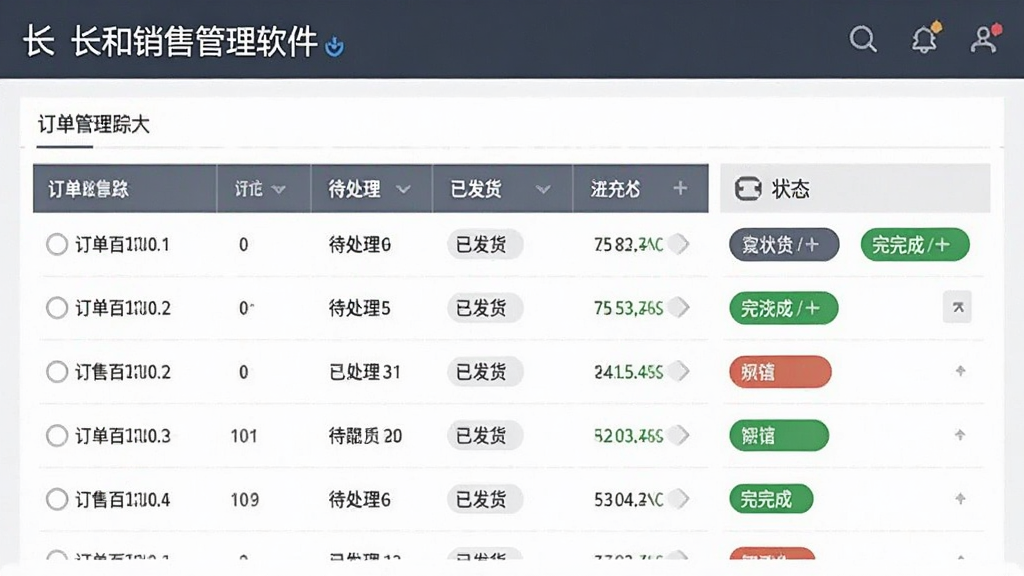
Task: Click the blue download icon beside title
Action: [334, 46]
